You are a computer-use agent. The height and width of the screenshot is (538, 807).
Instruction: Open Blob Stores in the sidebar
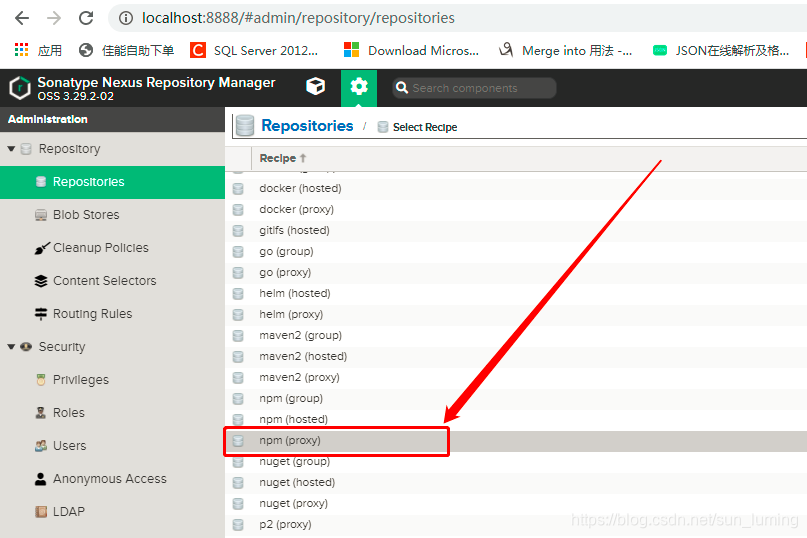[x=112, y=215]
